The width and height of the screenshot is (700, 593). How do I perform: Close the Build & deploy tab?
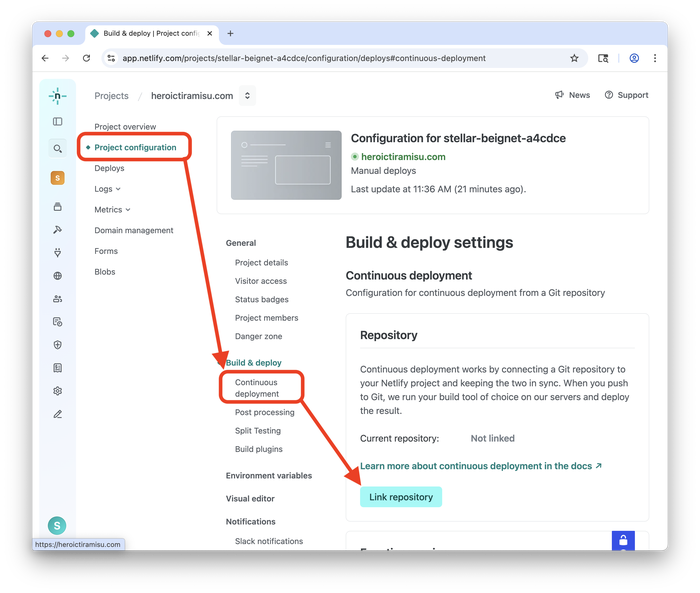pyautogui.click(x=209, y=33)
